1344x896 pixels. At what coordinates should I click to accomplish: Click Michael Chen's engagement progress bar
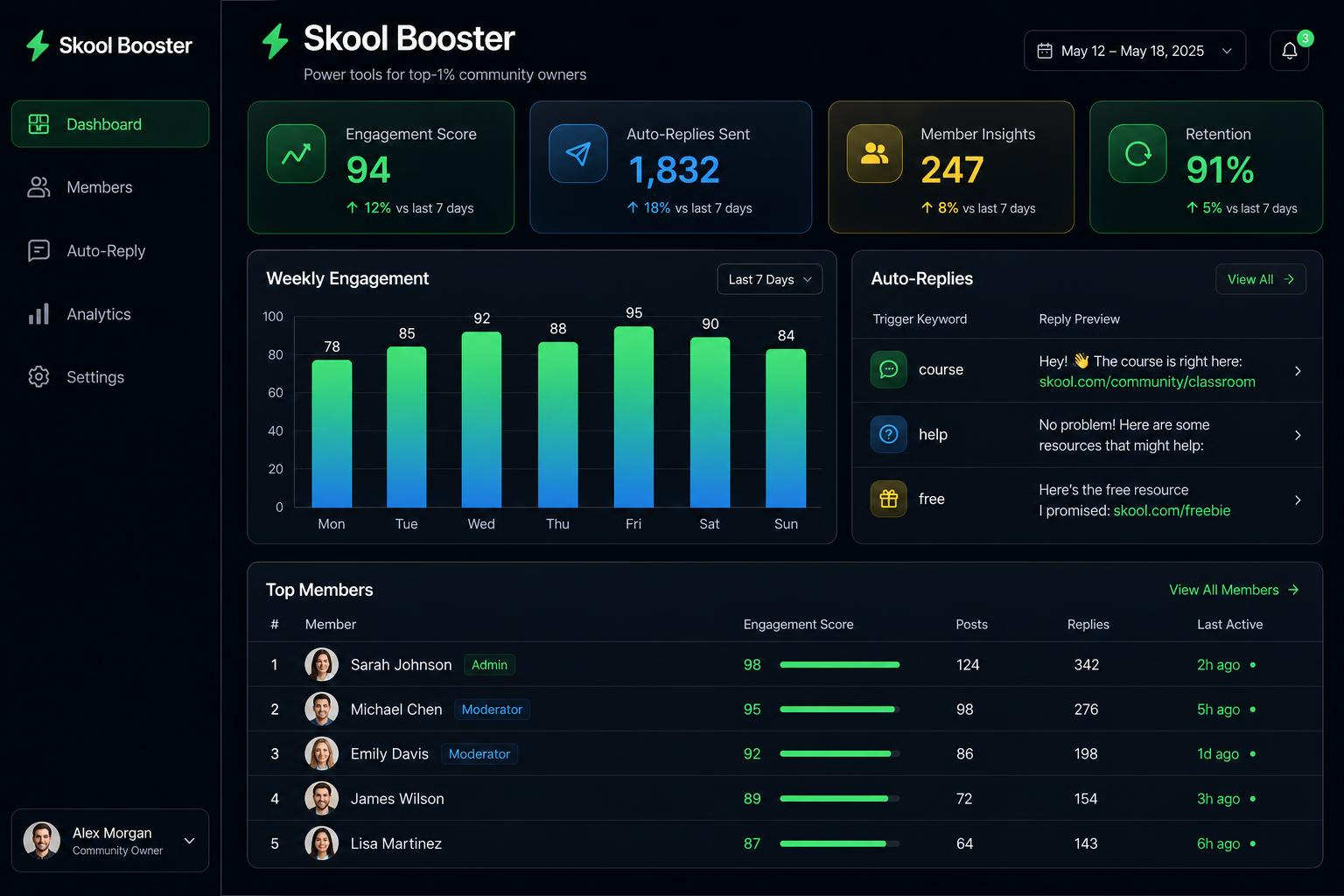coord(839,710)
